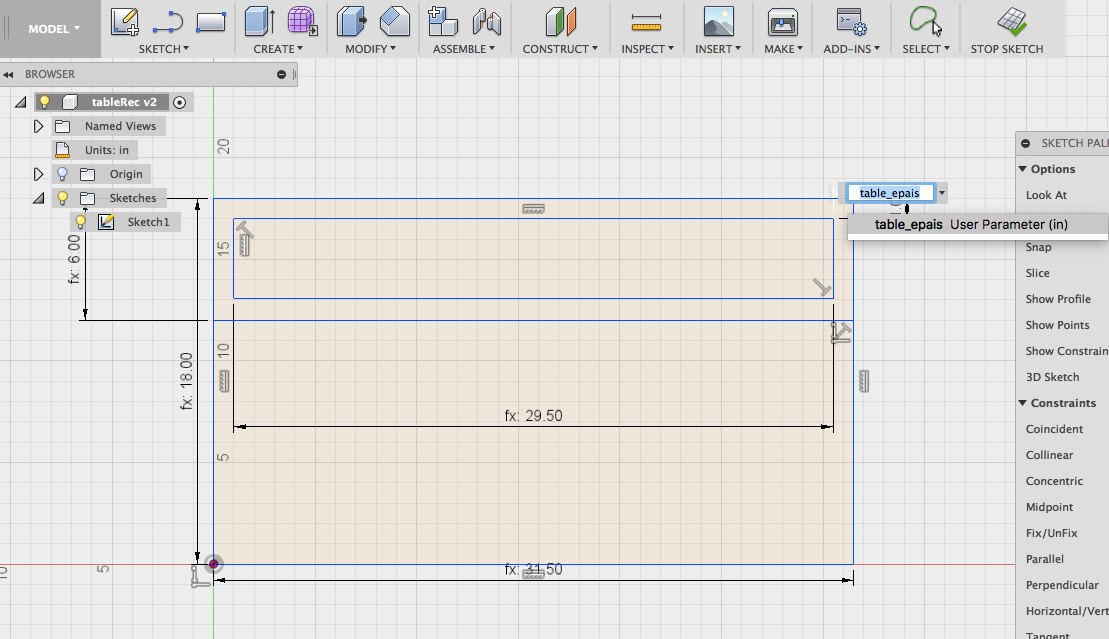Click Perpendicular constraint option
1109x639 pixels.
click(1062, 585)
